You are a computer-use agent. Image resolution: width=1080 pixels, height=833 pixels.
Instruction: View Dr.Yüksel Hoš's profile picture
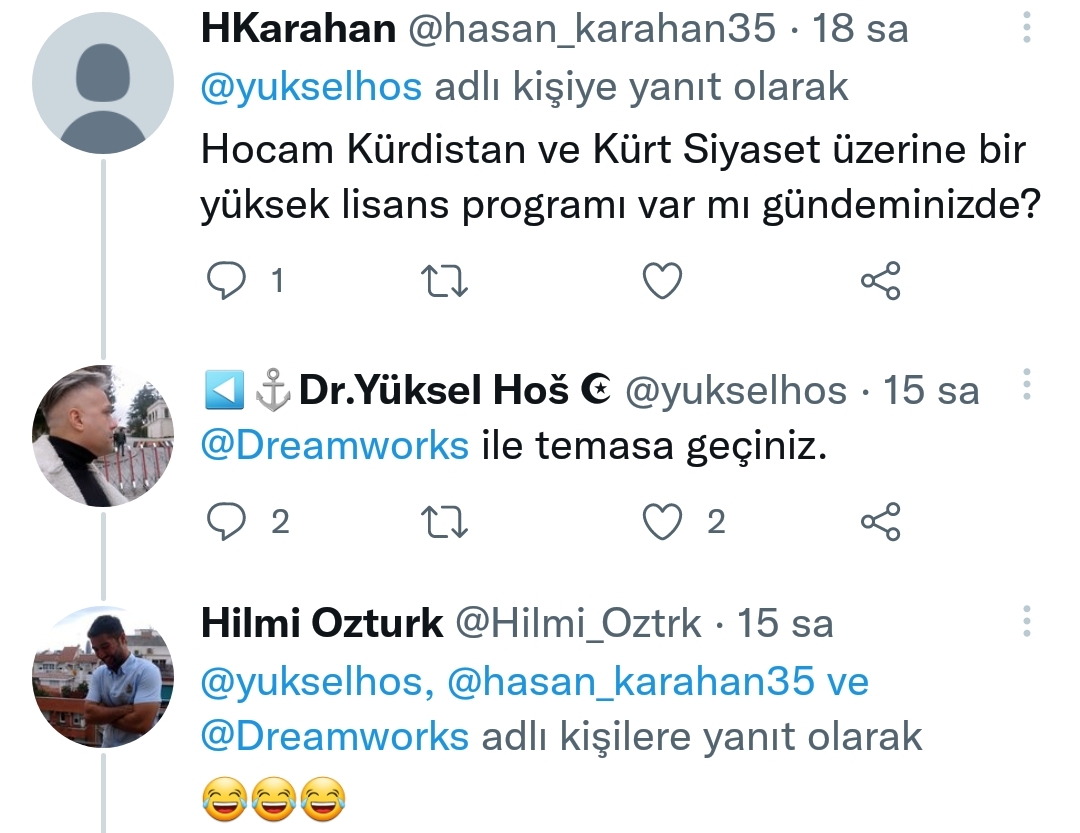103,436
